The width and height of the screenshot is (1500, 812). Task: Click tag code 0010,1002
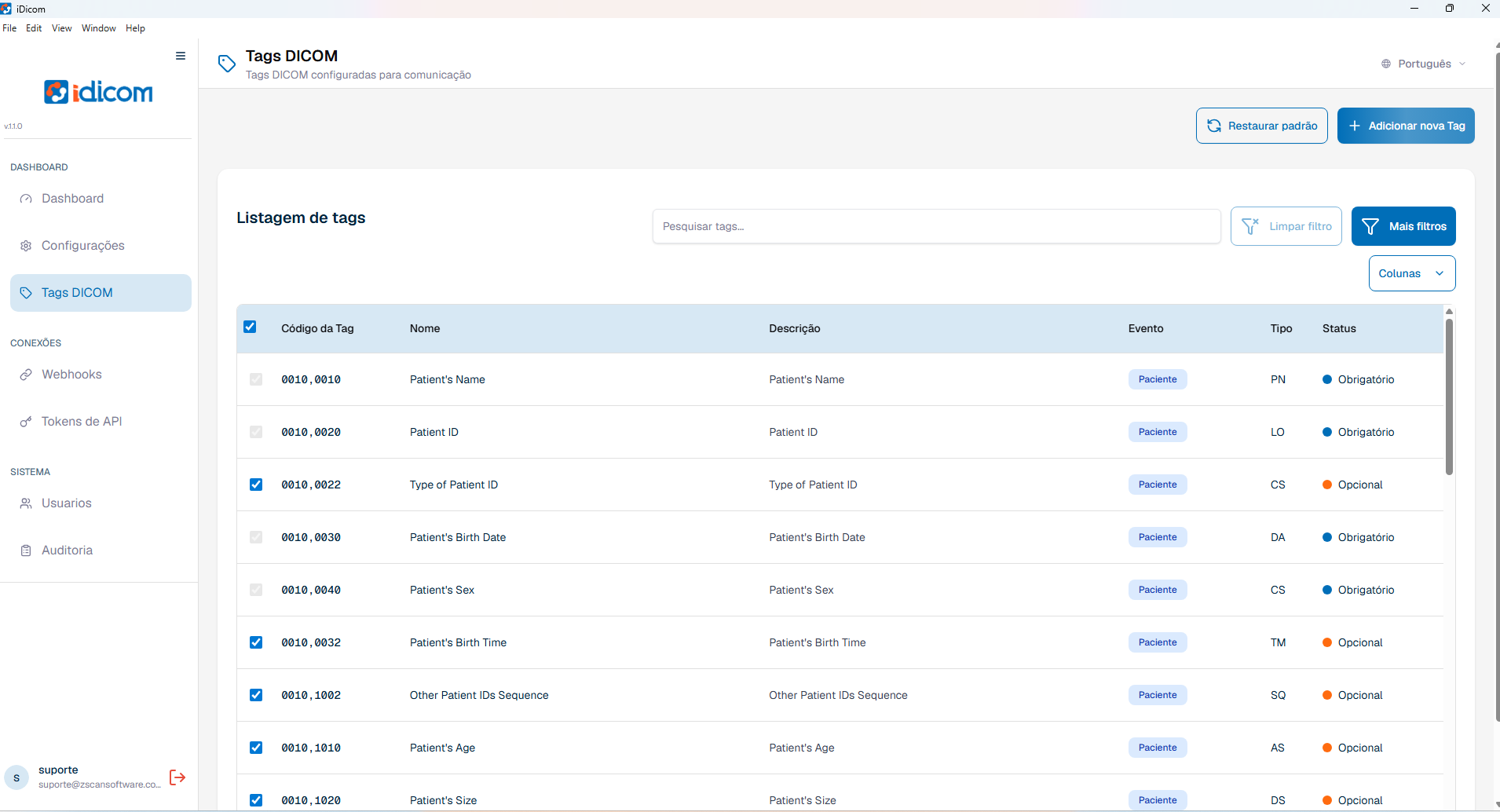(x=311, y=695)
